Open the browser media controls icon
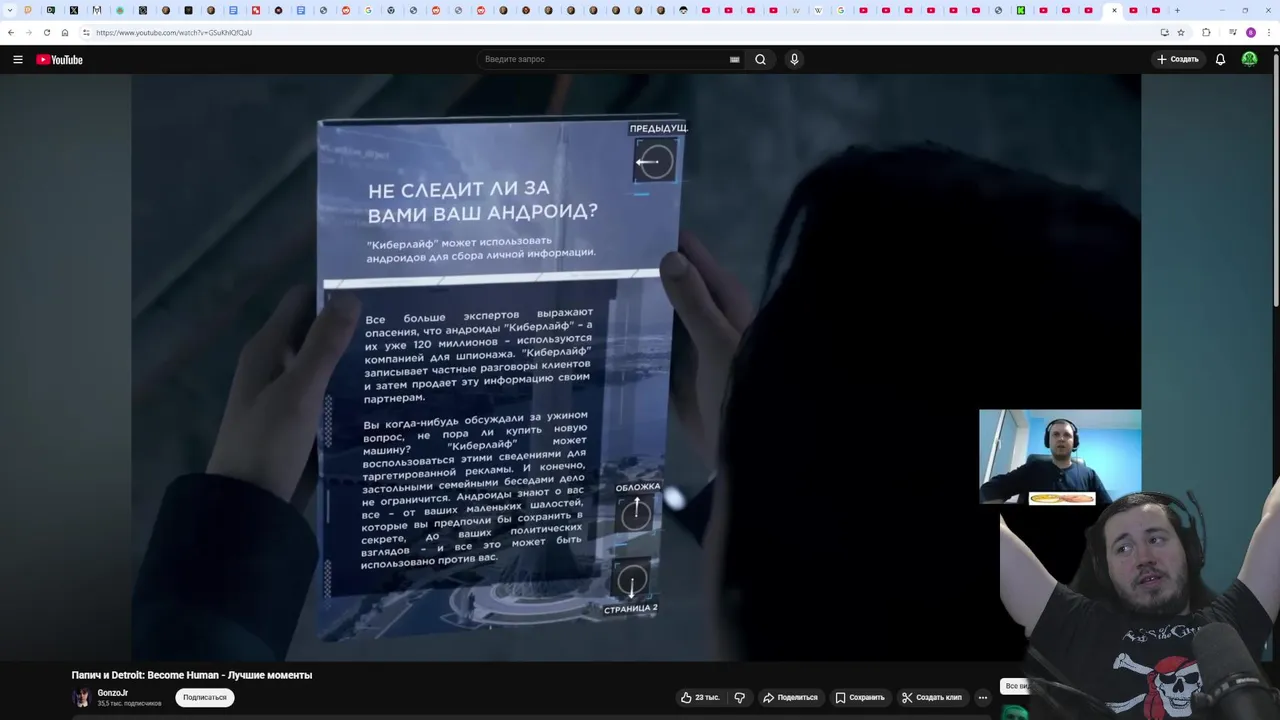Image resolution: width=1280 pixels, height=720 pixels. pyautogui.click(x=1233, y=33)
